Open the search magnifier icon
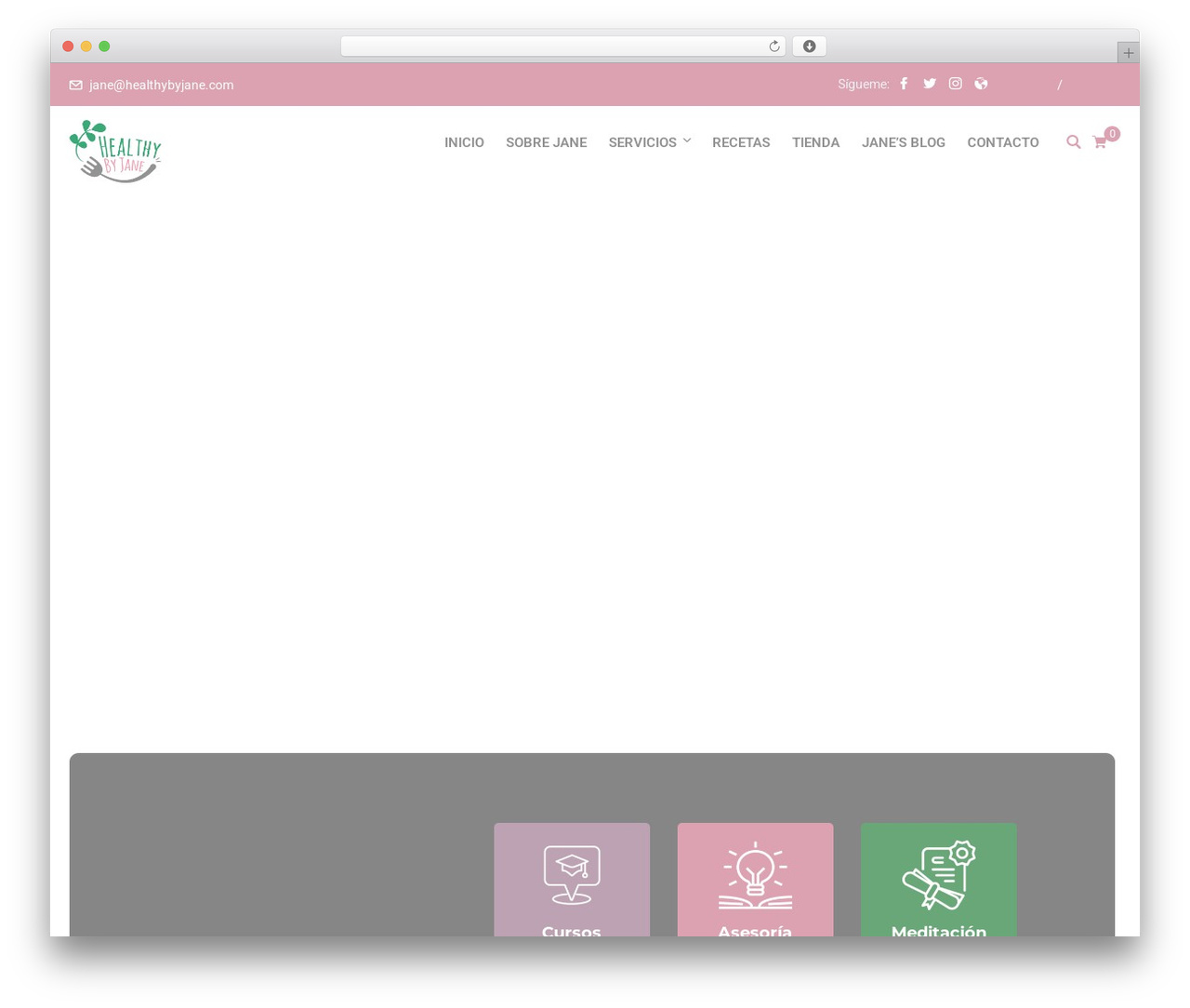This screenshot has width=1190, height=1008. tap(1074, 142)
